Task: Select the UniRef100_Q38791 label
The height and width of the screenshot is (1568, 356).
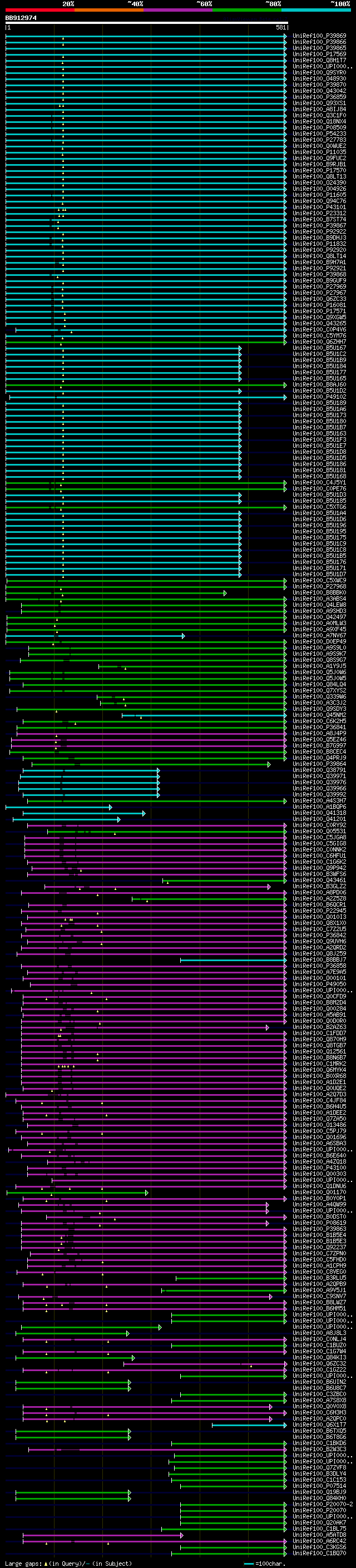Action: pos(319,770)
